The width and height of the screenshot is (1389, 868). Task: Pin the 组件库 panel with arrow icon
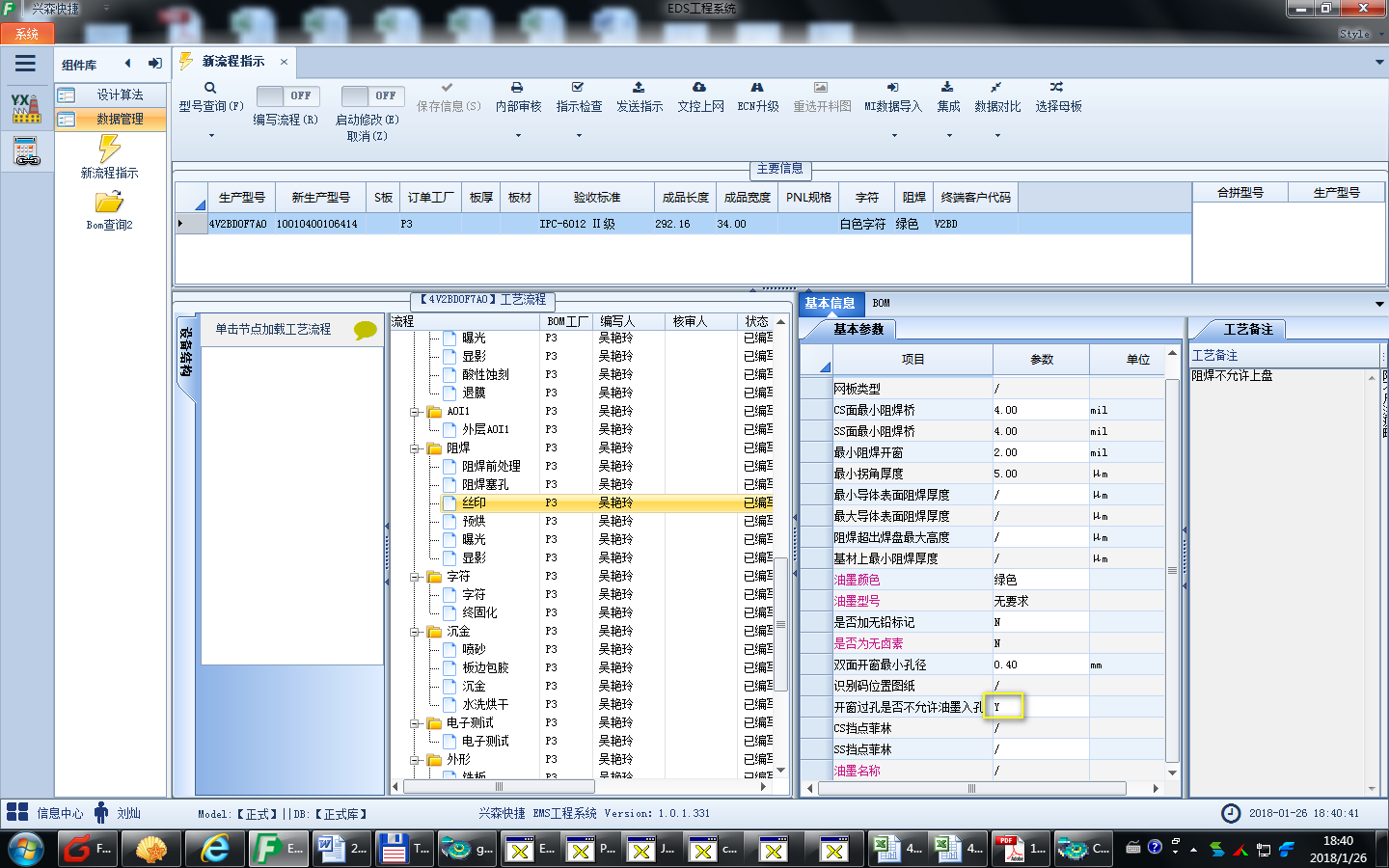click(154, 64)
